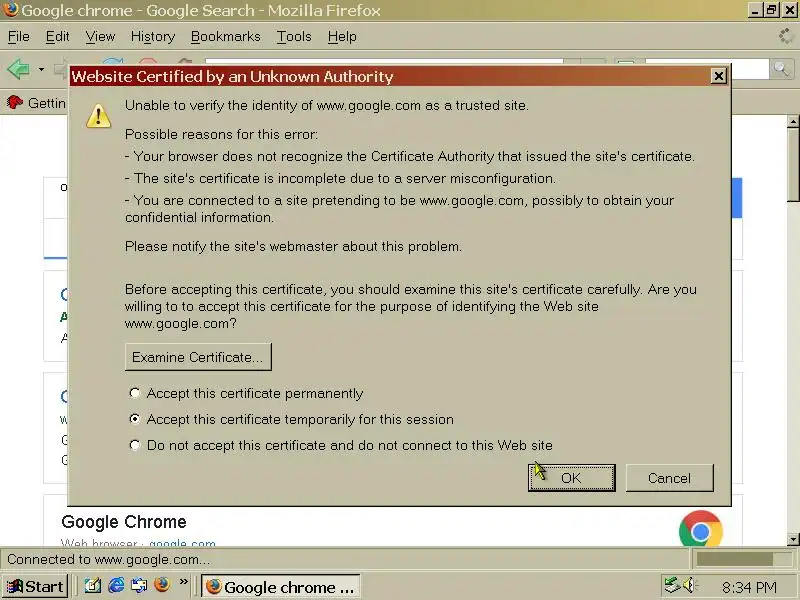
Task: Launch Firefox from the quick launch bar
Action: pos(162,585)
